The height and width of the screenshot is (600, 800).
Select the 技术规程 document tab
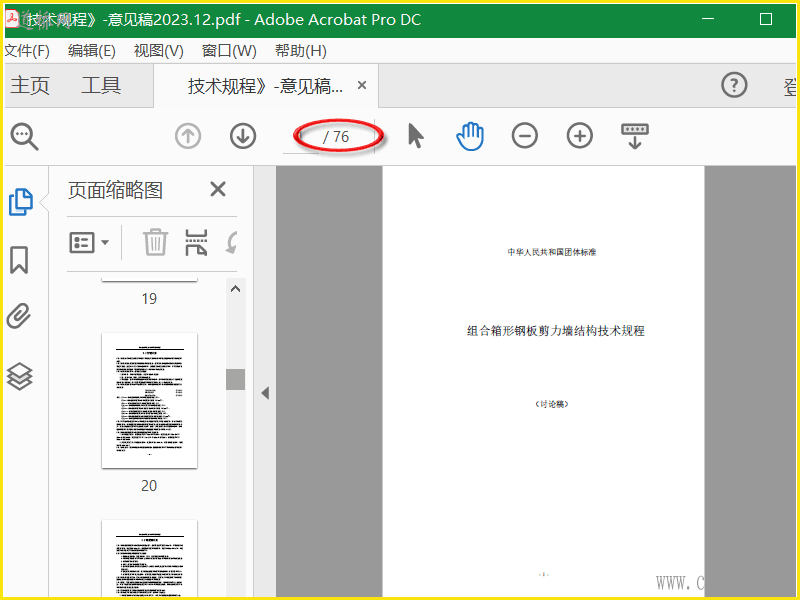[265, 86]
